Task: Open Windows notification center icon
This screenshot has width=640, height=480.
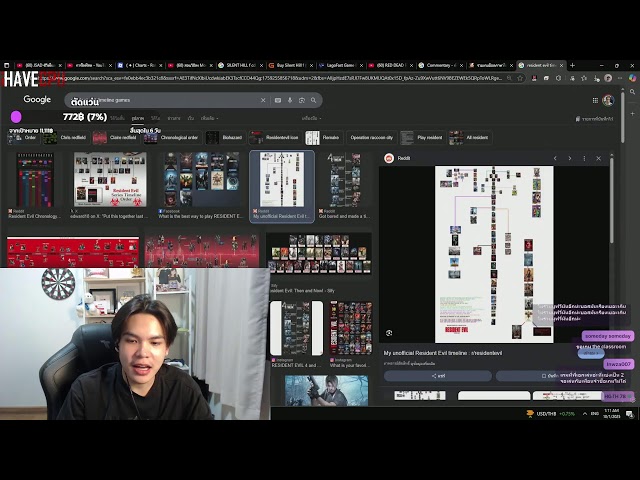Action: click(630, 414)
